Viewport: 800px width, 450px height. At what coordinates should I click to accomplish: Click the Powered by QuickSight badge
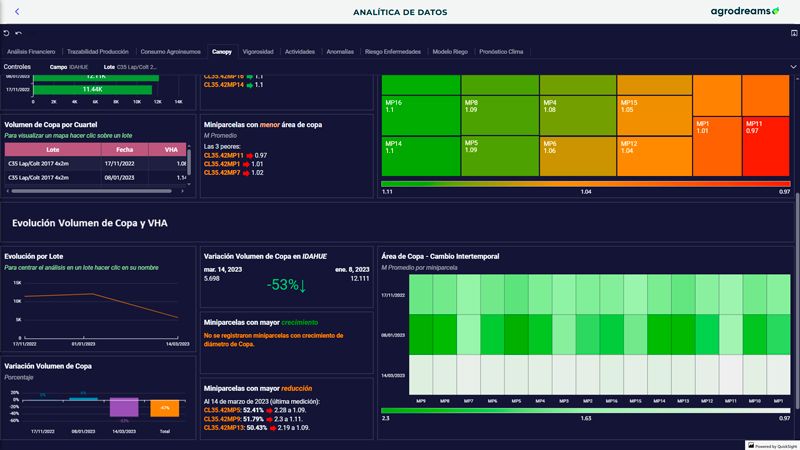770,445
